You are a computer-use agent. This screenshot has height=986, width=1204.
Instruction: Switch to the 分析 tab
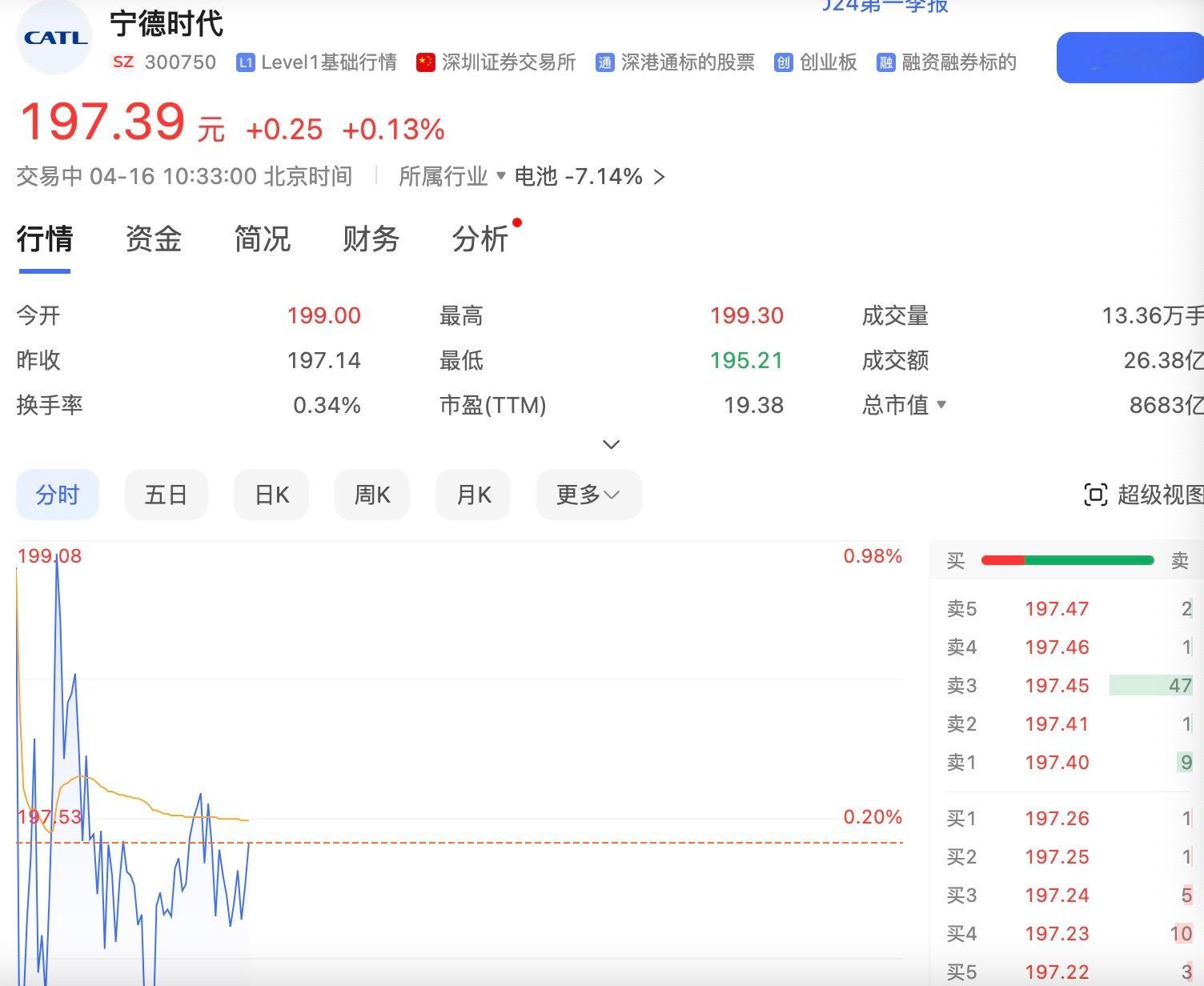[x=480, y=238]
